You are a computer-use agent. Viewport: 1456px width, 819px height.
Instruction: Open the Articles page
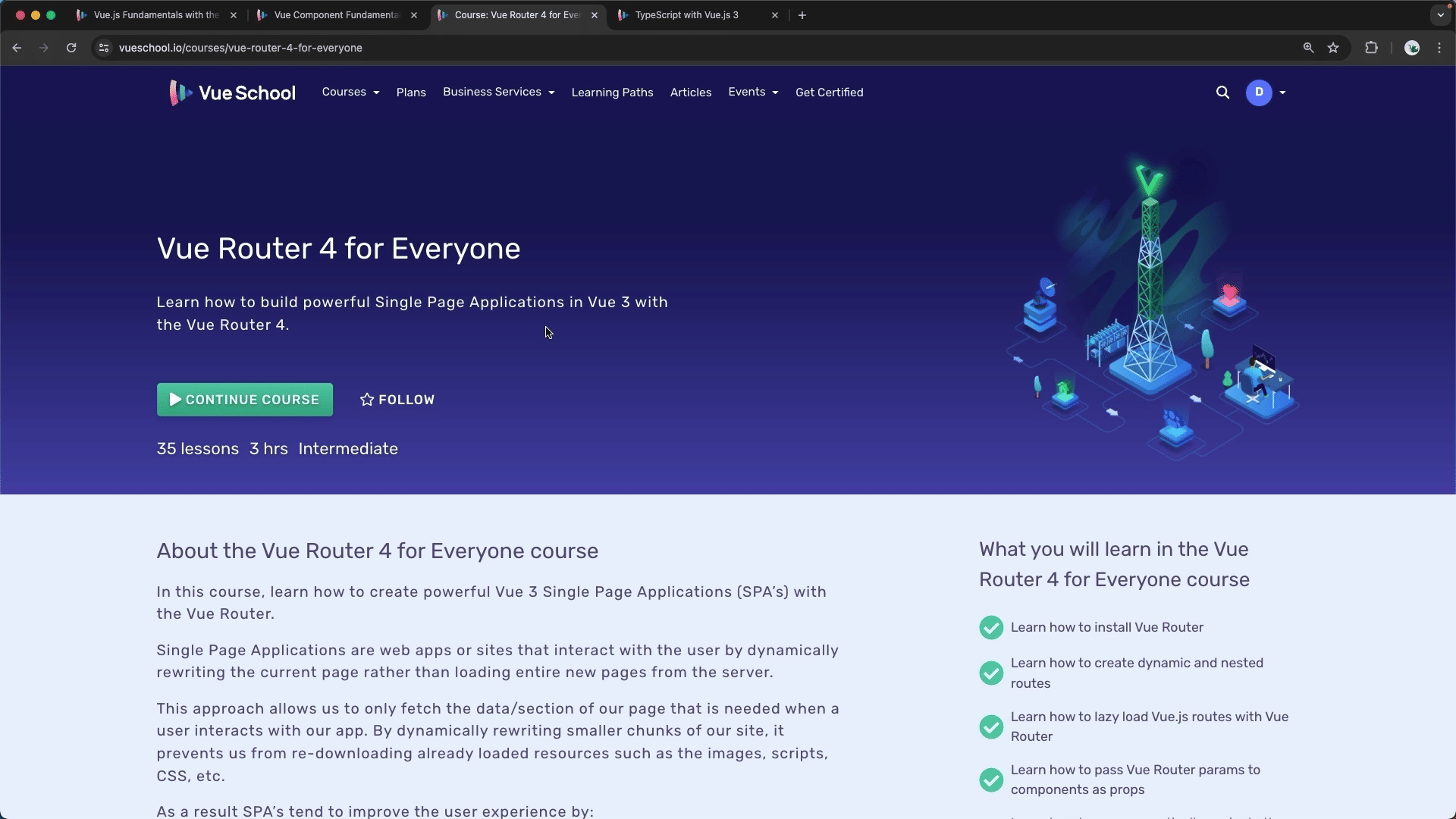pos(691,93)
